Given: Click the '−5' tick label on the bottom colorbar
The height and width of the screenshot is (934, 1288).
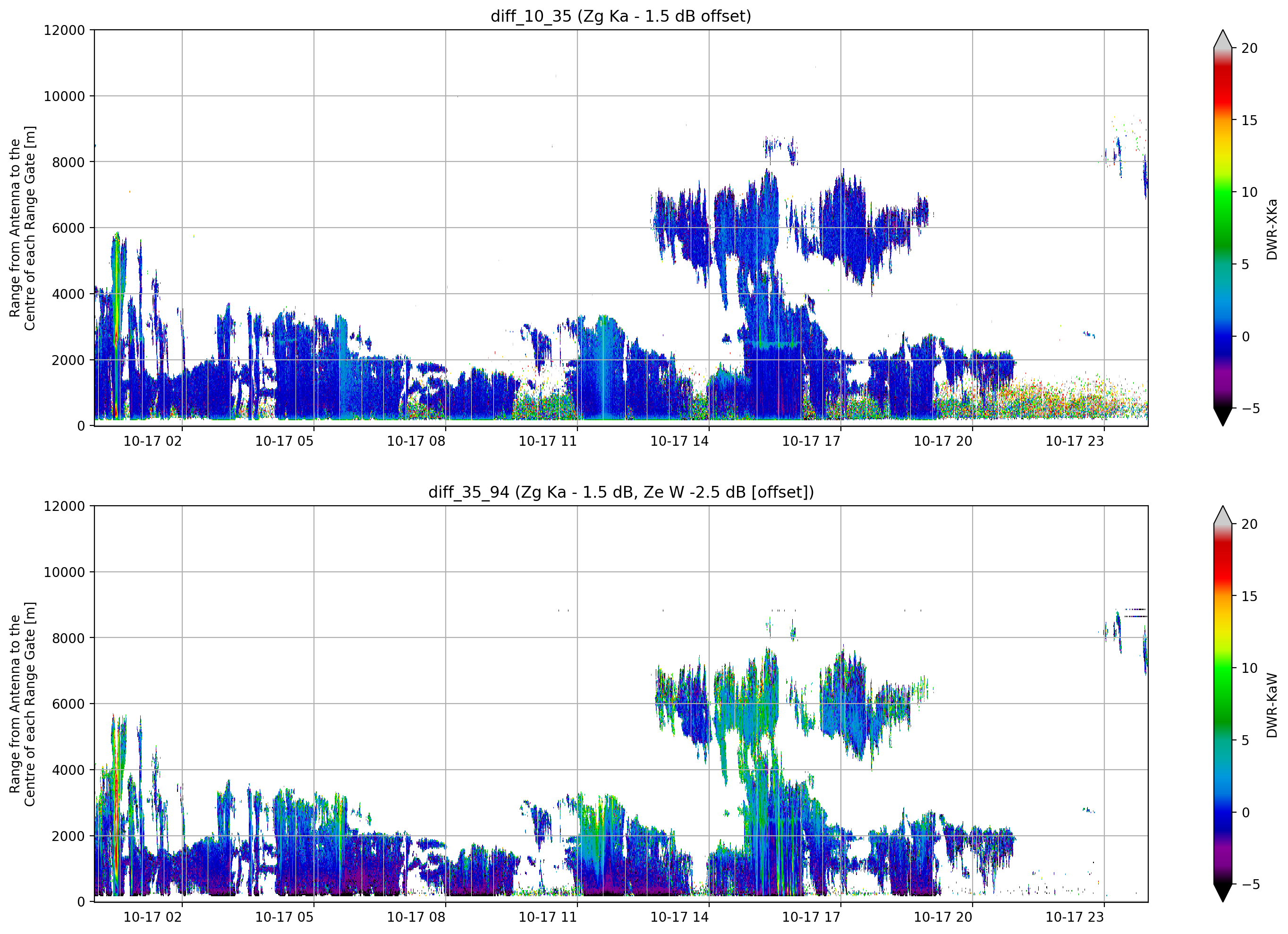Looking at the screenshot, I should tap(1250, 884).
